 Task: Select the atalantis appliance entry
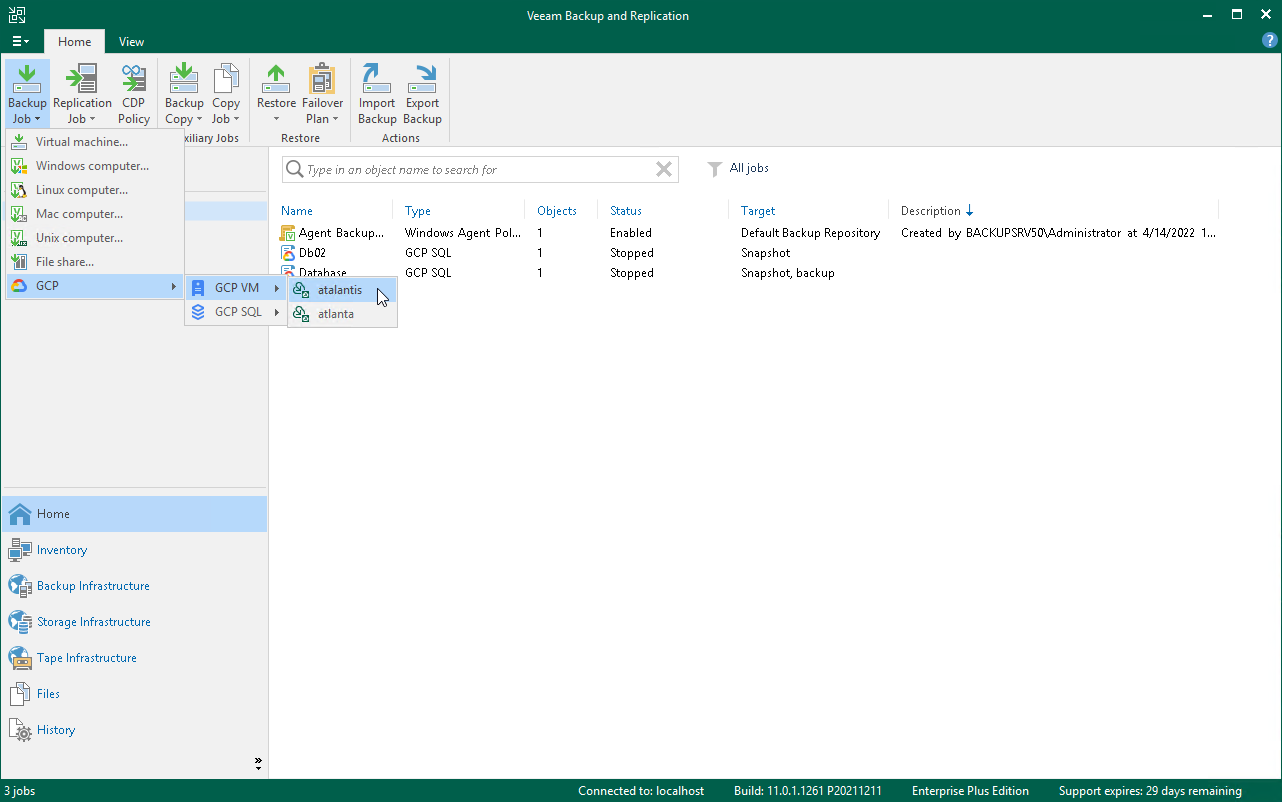342,290
